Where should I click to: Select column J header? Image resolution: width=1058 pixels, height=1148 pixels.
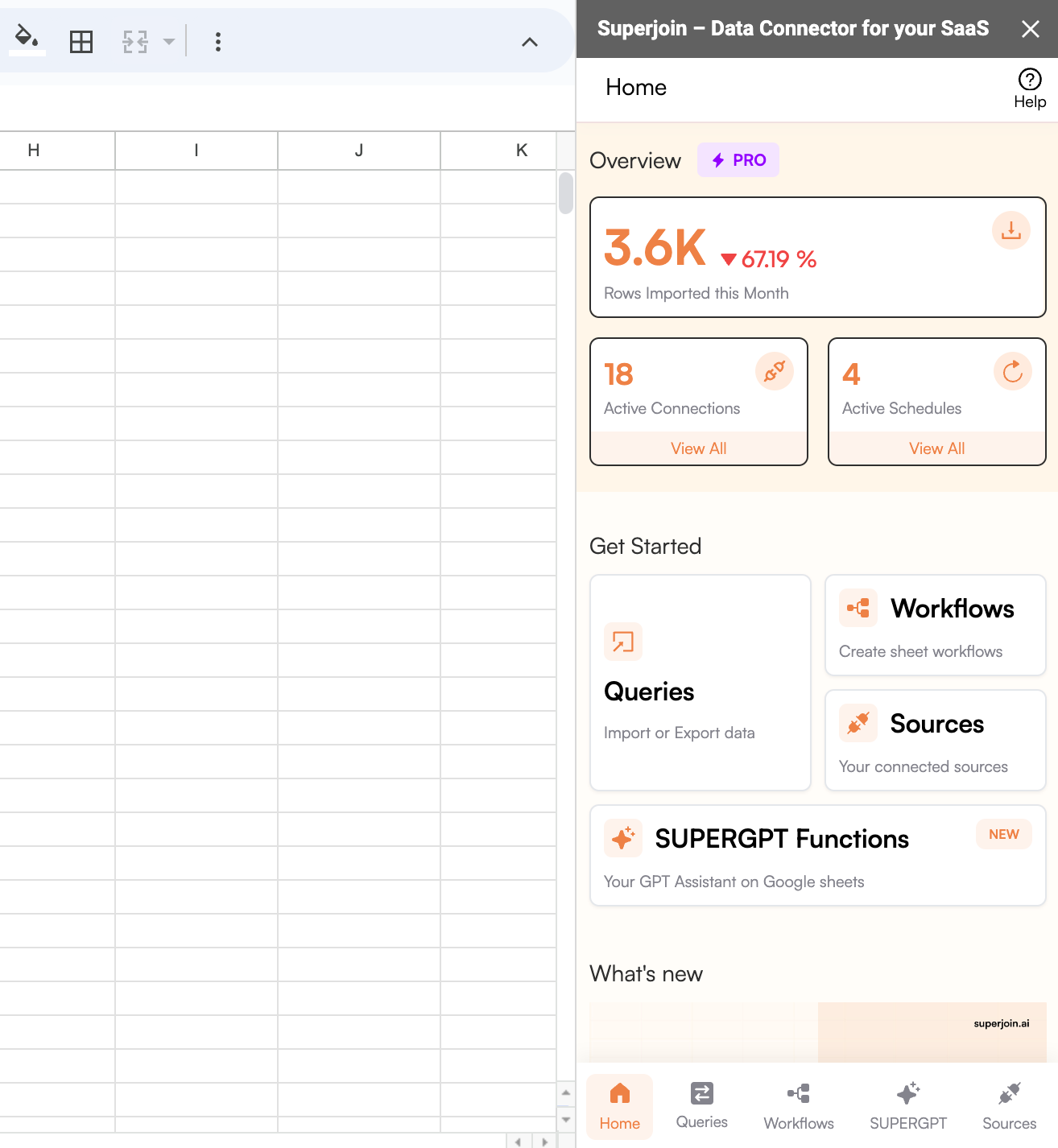359,151
